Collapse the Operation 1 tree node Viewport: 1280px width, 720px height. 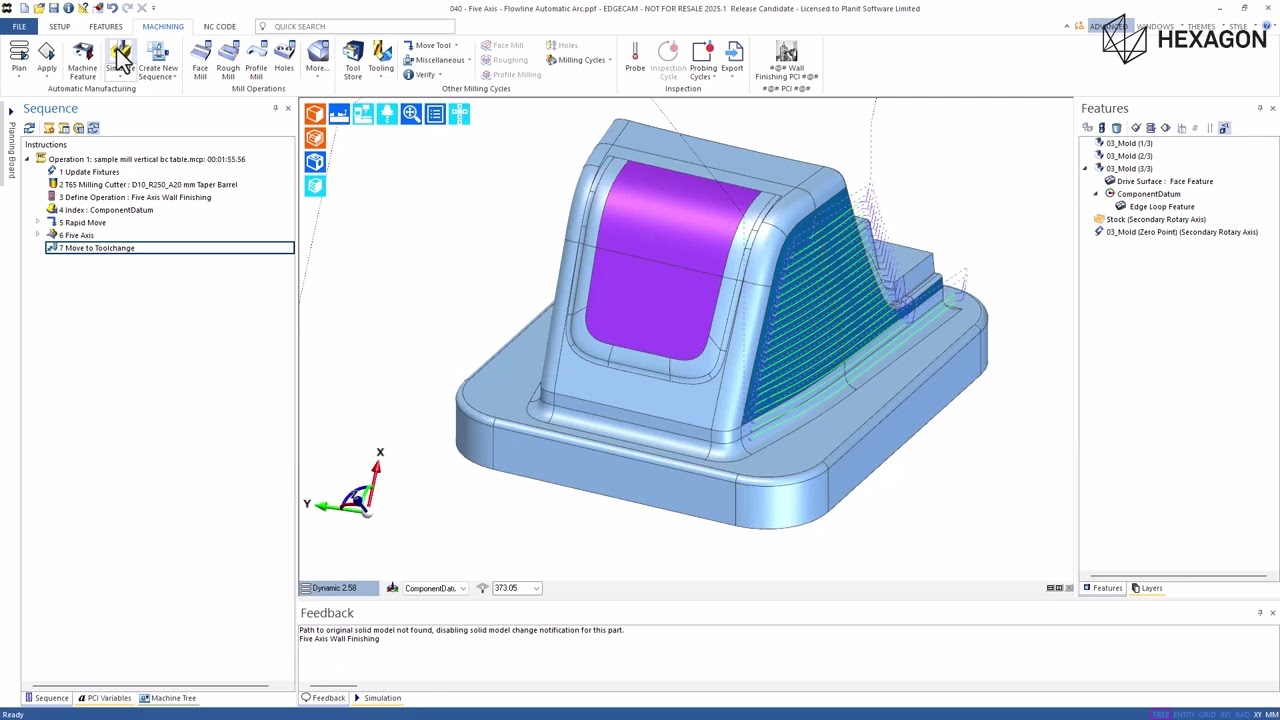(x=27, y=159)
